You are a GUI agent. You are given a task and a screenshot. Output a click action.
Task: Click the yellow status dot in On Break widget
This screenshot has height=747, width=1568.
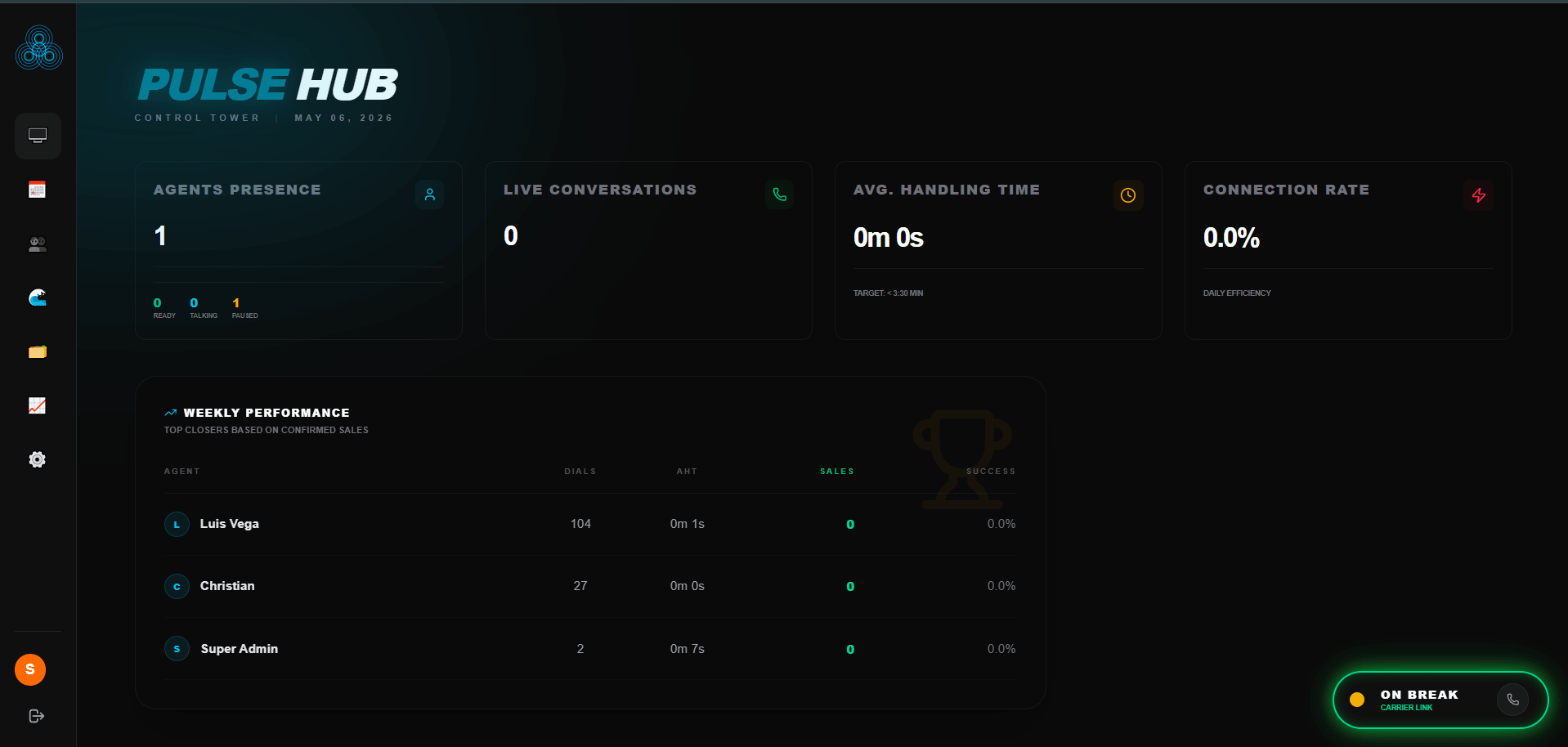1357,700
